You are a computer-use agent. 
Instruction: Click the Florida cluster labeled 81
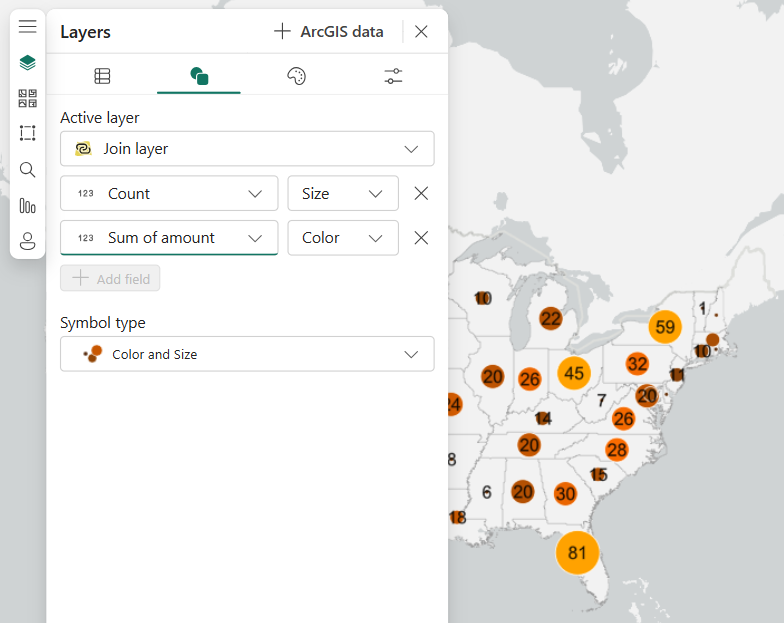(577, 553)
